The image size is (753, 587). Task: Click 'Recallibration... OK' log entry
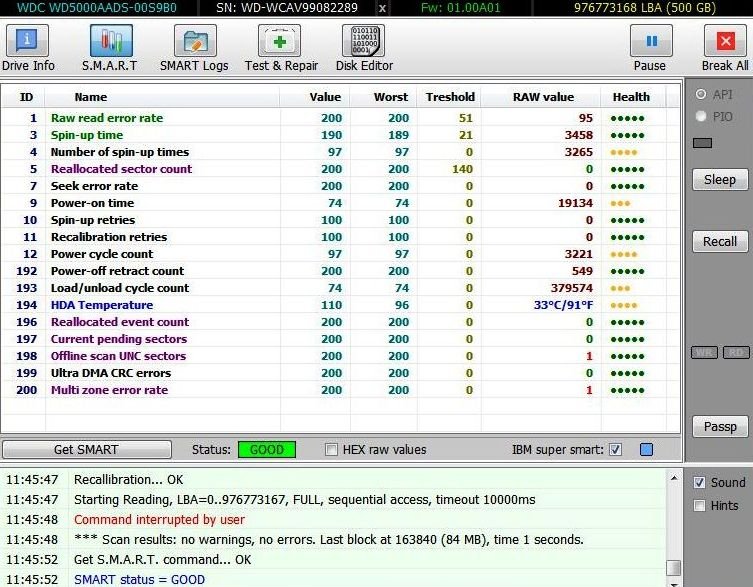pos(129,480)
